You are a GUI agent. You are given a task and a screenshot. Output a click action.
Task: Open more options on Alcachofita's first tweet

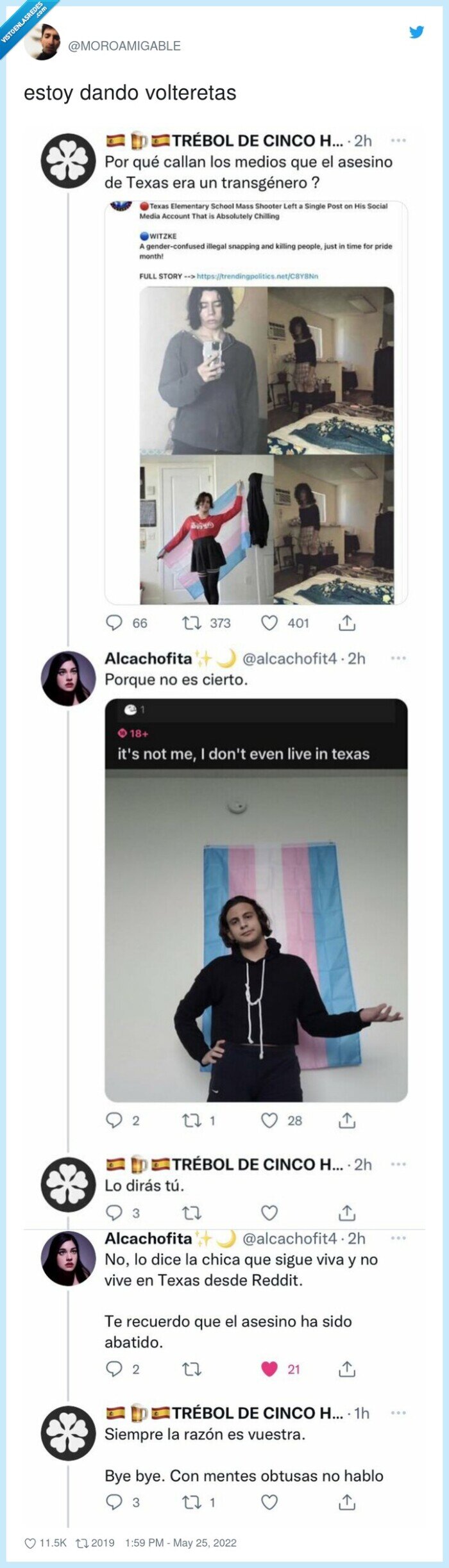pyautogui.click(x=398, y=658)
